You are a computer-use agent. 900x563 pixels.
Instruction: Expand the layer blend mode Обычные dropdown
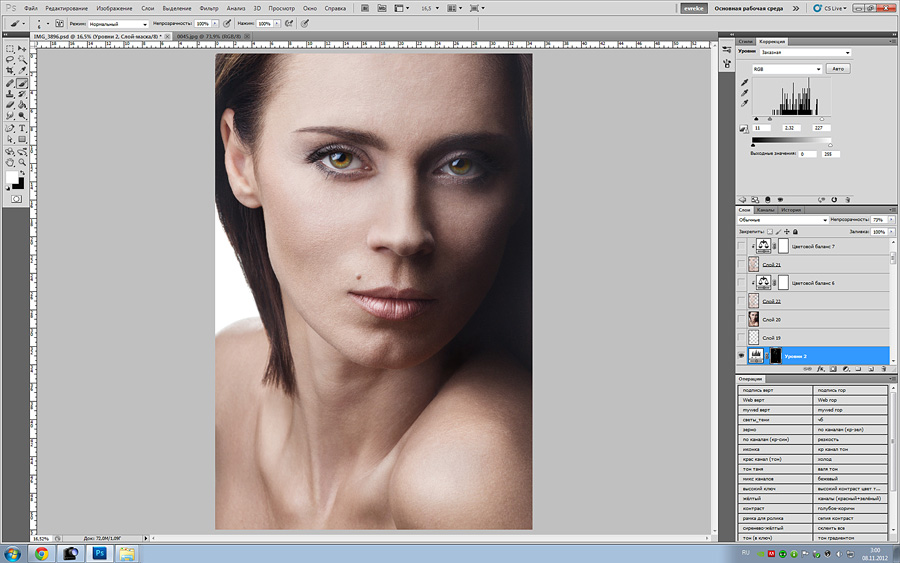tap(783, 219)
